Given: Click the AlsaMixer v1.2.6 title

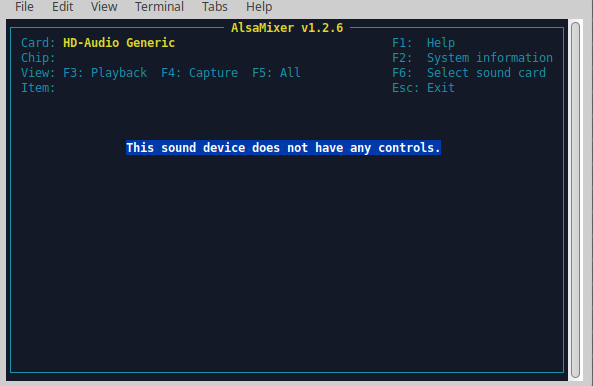Looking at the screenshot, I should coord(287,28).
